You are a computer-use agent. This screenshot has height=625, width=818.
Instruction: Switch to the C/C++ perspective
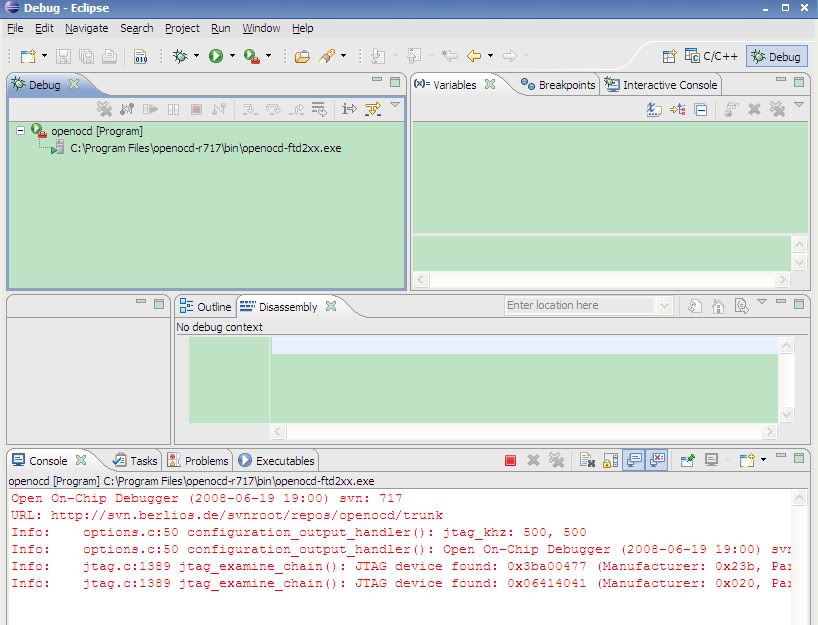coord(711,56)
